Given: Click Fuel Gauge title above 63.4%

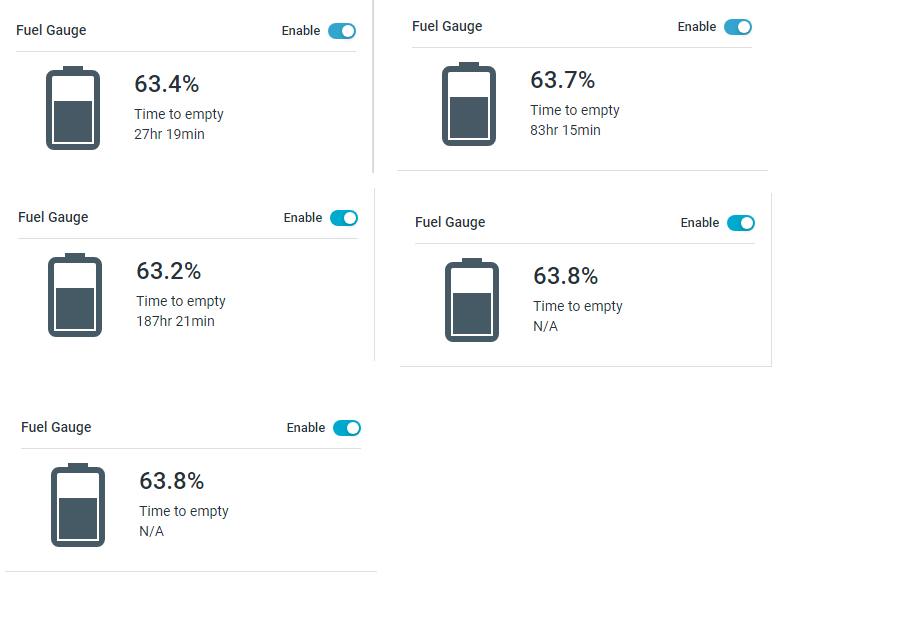Looking at the screenshot, I should click(x=51, y=30).
